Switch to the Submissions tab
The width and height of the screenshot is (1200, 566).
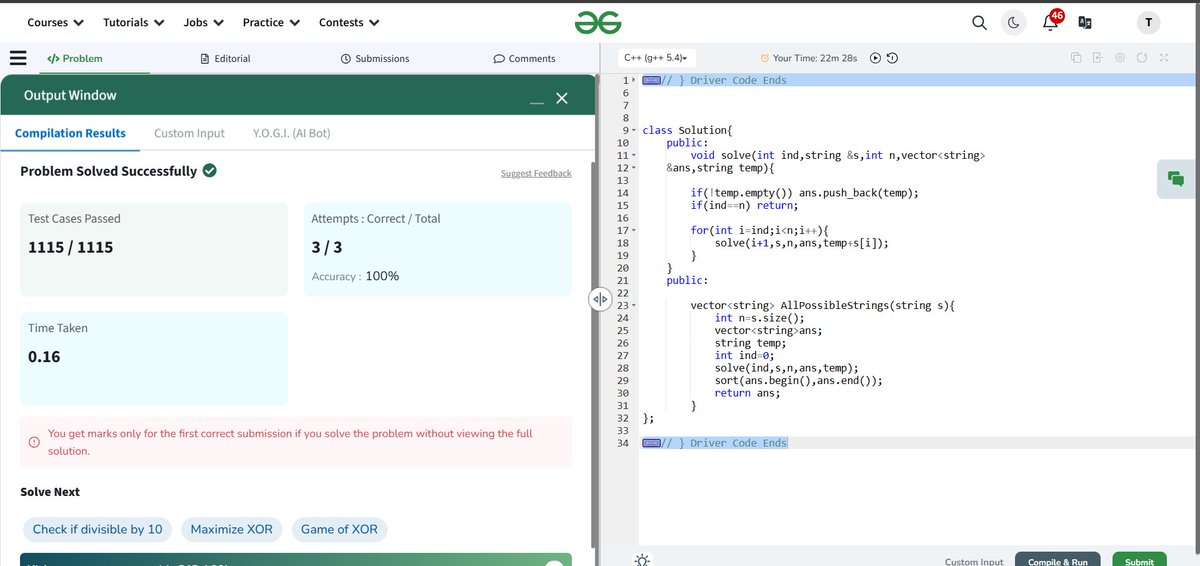point(375,58)
